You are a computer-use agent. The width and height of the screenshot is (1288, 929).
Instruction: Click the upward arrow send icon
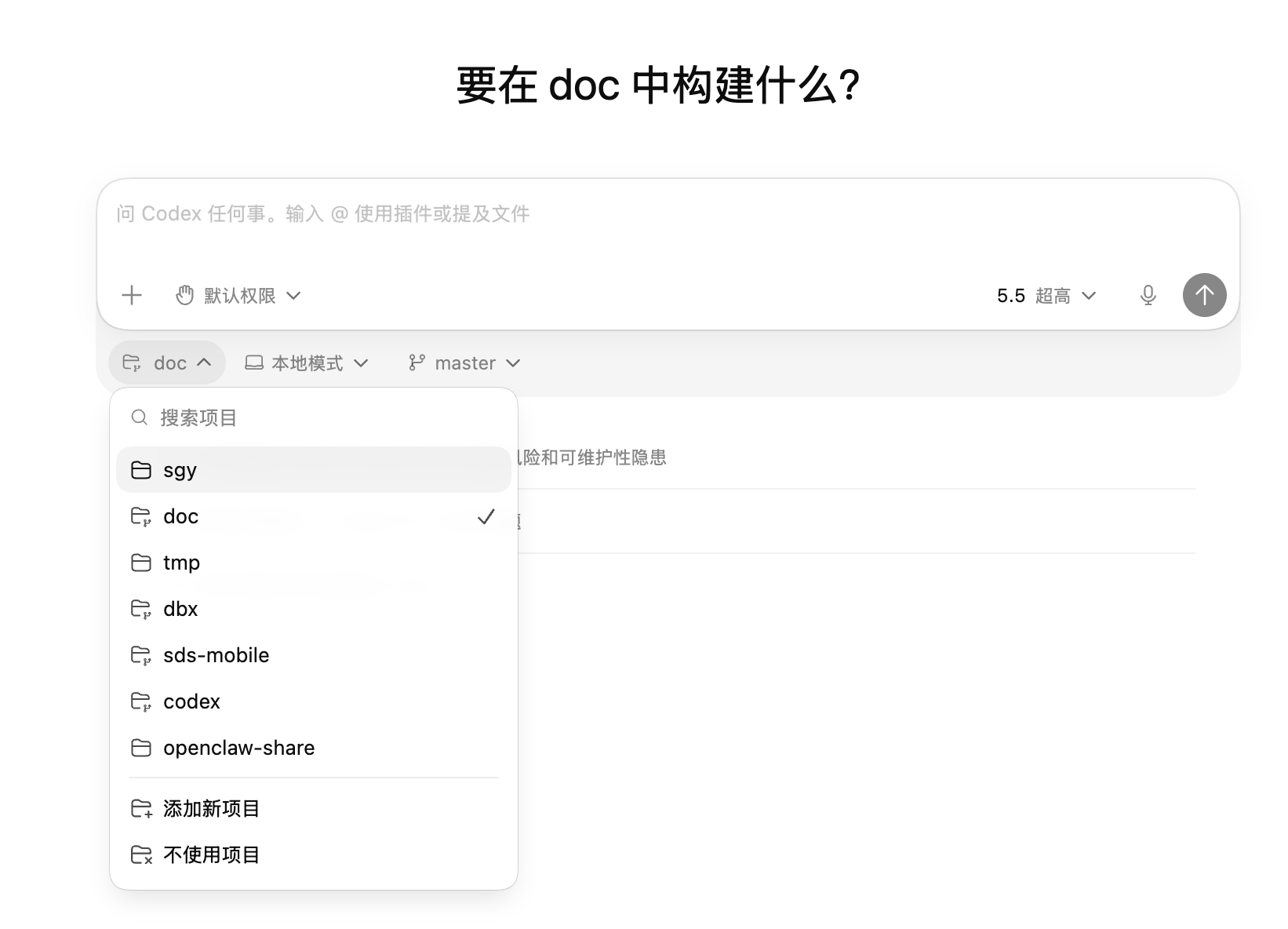point(1204,295)
